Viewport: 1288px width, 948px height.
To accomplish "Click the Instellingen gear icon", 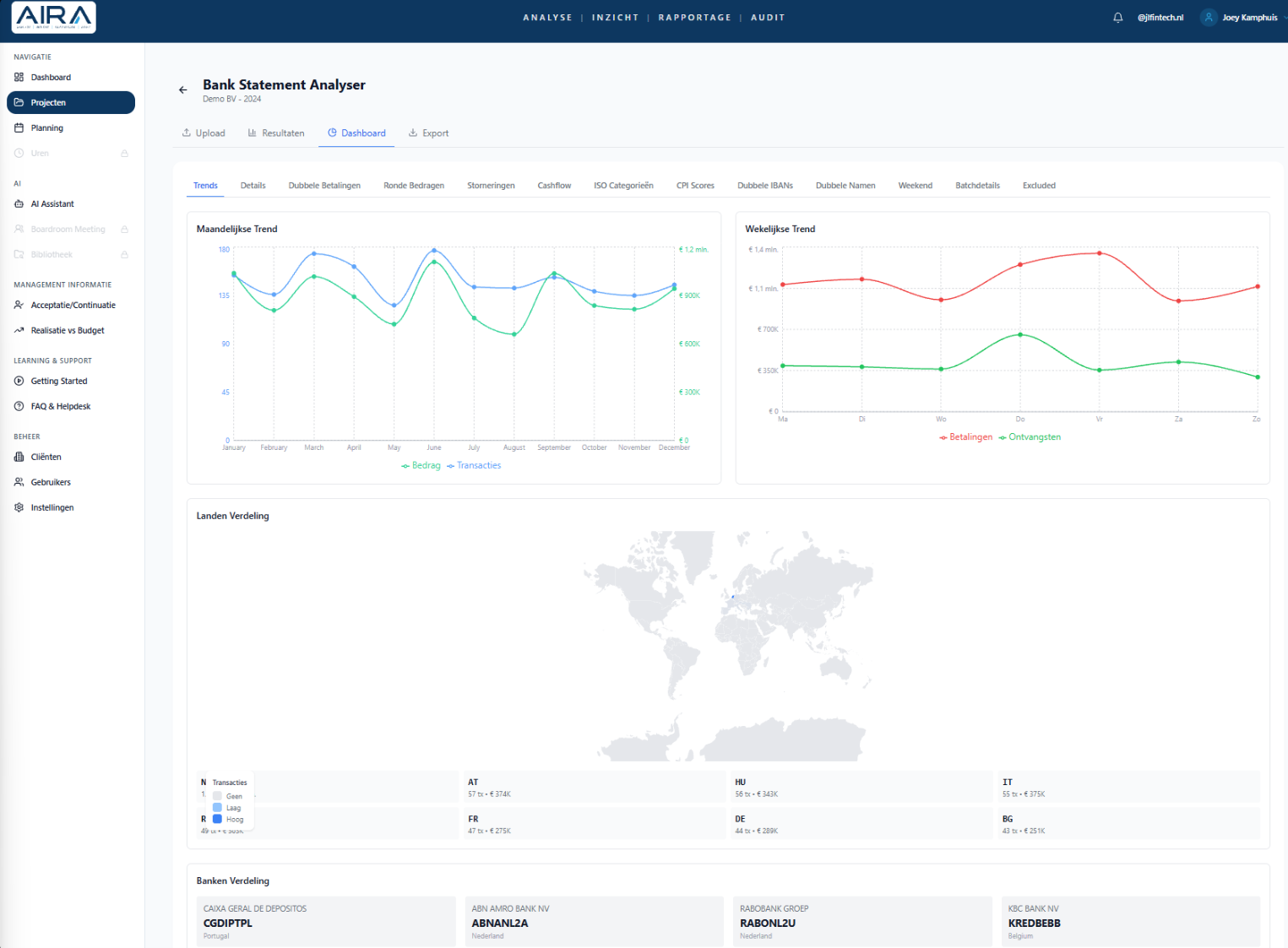I will click(19, 507).
